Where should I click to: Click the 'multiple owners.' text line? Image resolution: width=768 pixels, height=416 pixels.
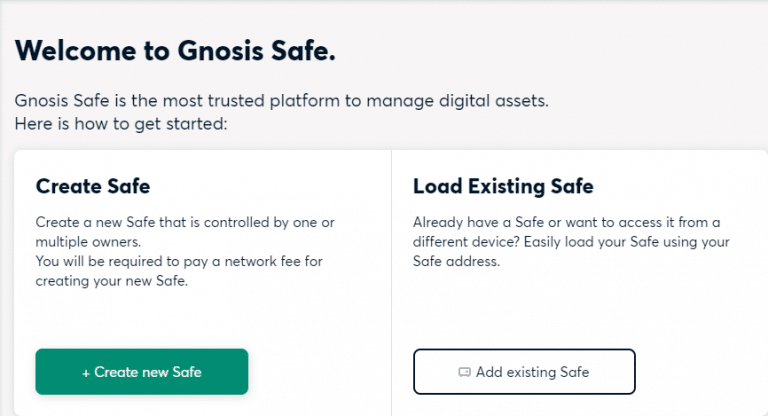click(x=88, y=242)
